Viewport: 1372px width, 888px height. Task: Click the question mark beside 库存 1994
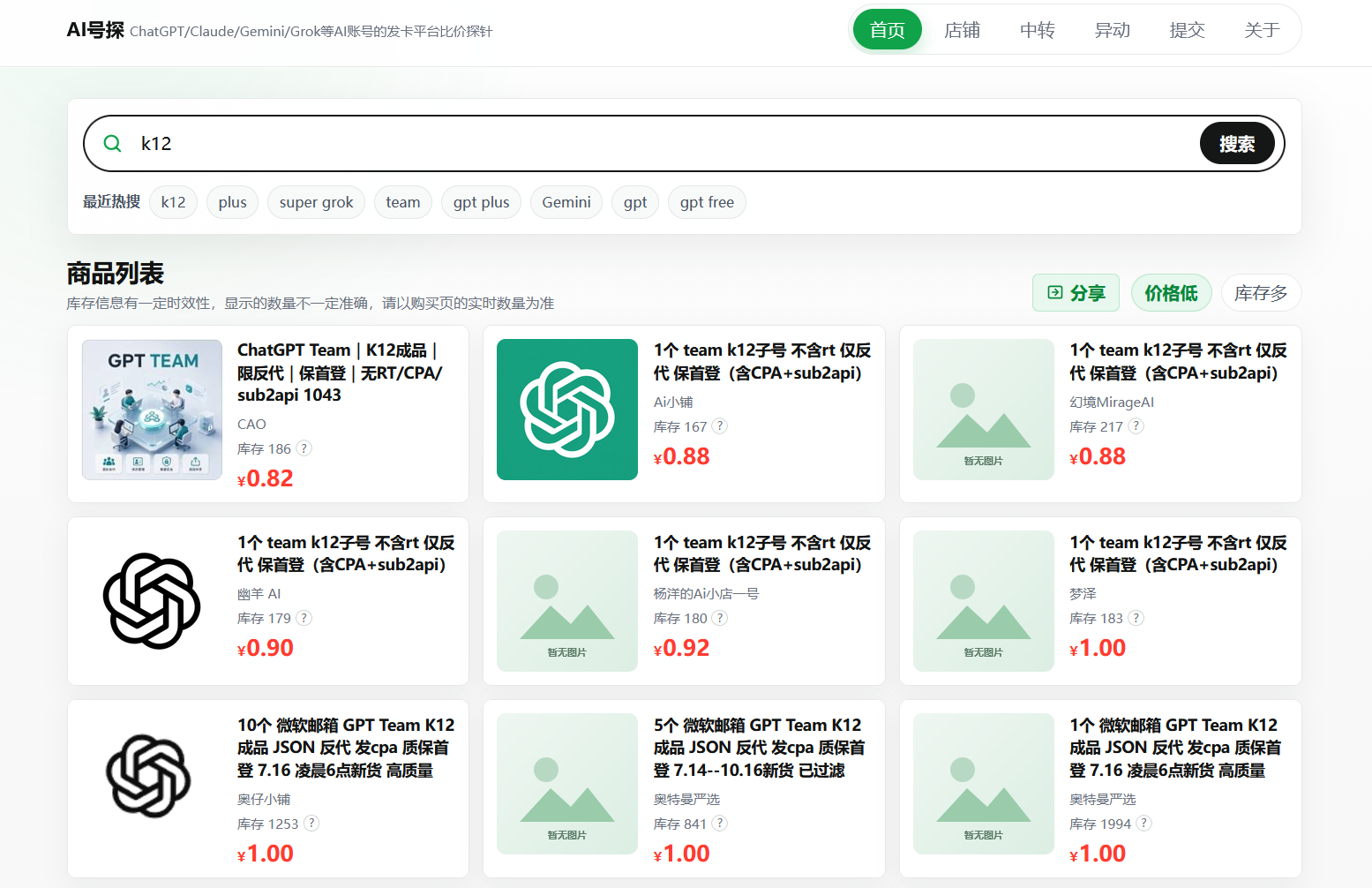click(1144, 824)
